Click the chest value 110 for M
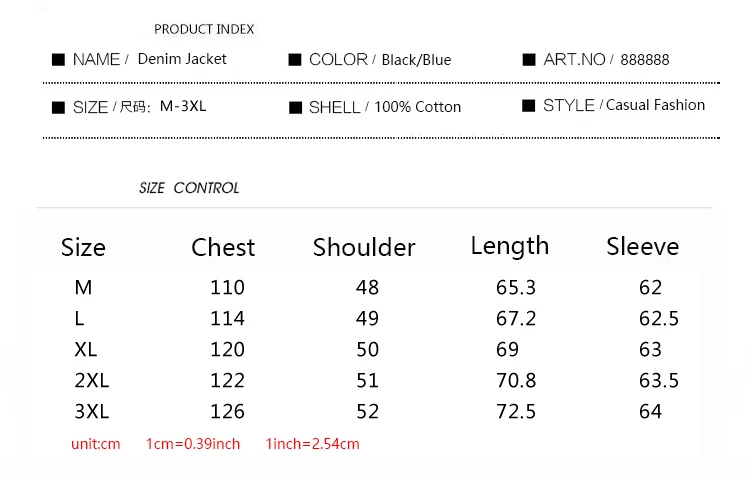 tap(228, 288)
